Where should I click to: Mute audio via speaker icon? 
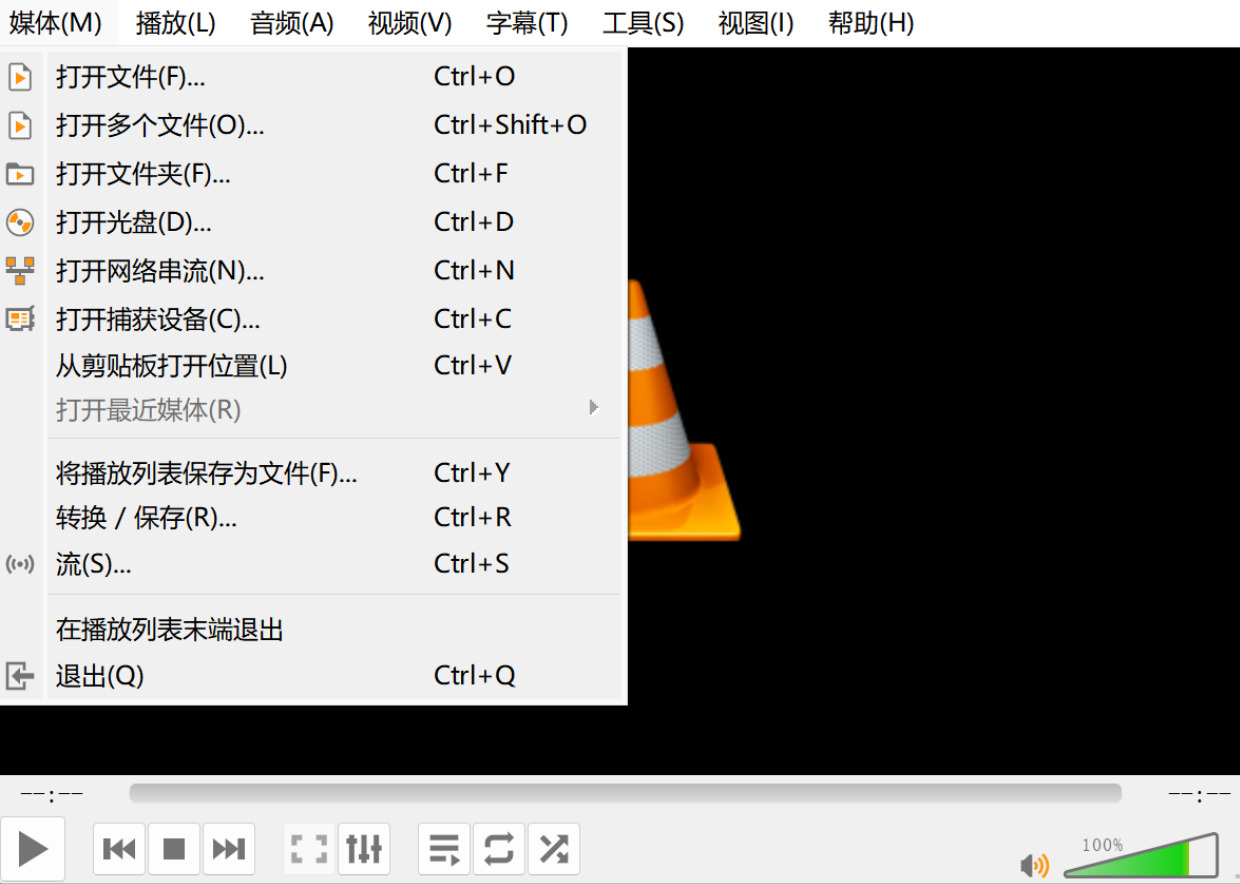(1034, 865)
